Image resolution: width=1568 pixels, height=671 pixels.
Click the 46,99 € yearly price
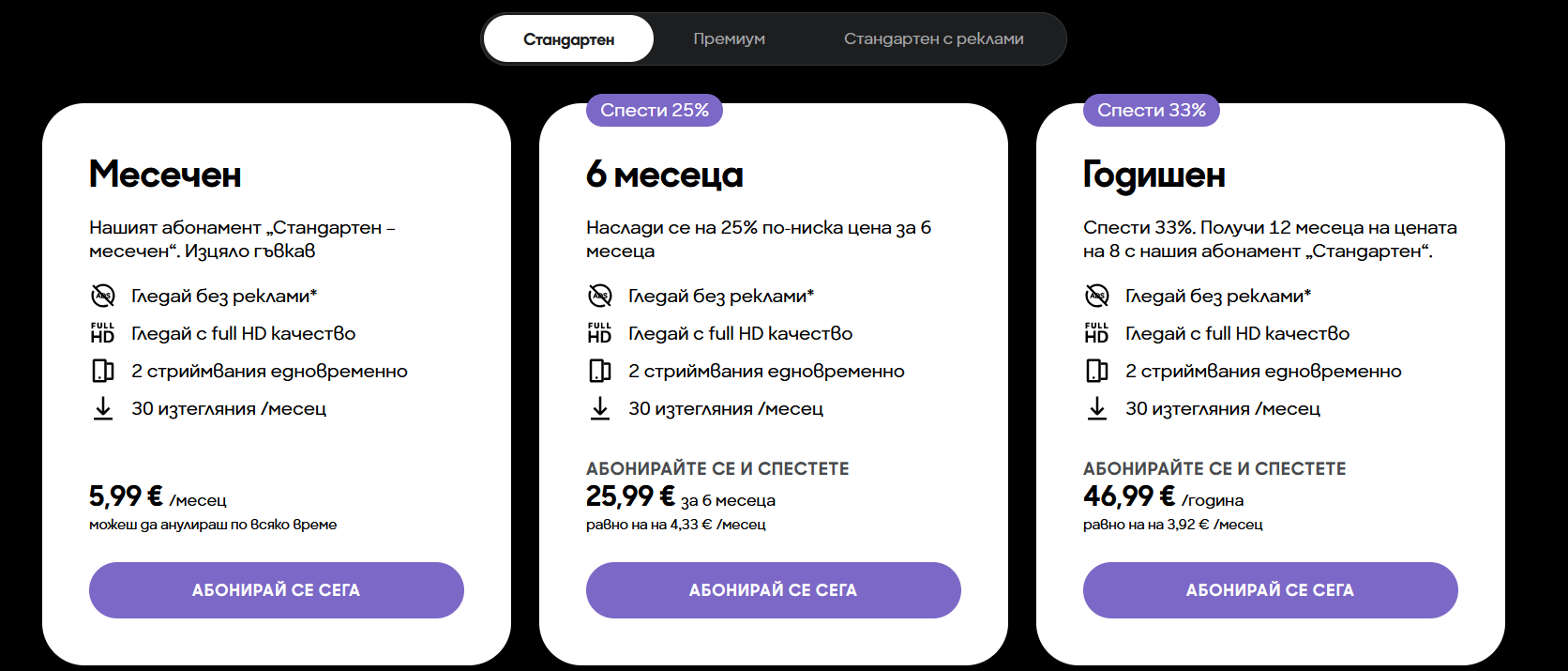click(x=1128, y=496)
